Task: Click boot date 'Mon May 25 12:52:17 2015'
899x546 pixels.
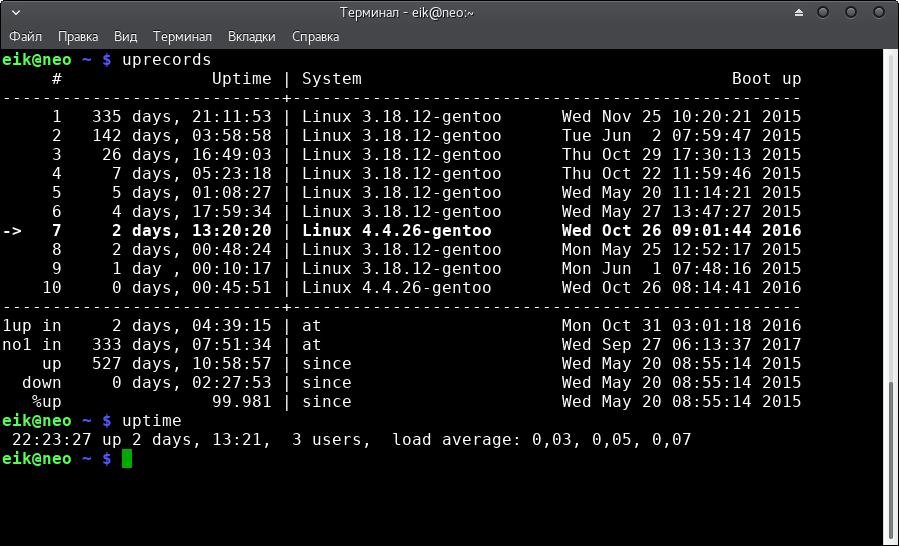Action: point(681,249)
